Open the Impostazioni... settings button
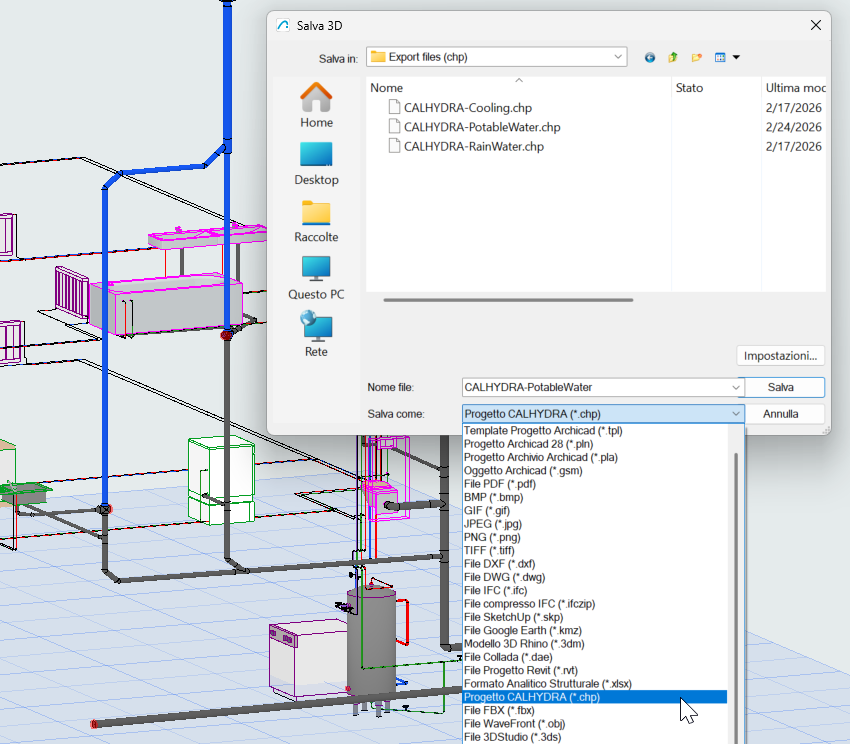The image size is (850, 744). click(x=780, y=356)
